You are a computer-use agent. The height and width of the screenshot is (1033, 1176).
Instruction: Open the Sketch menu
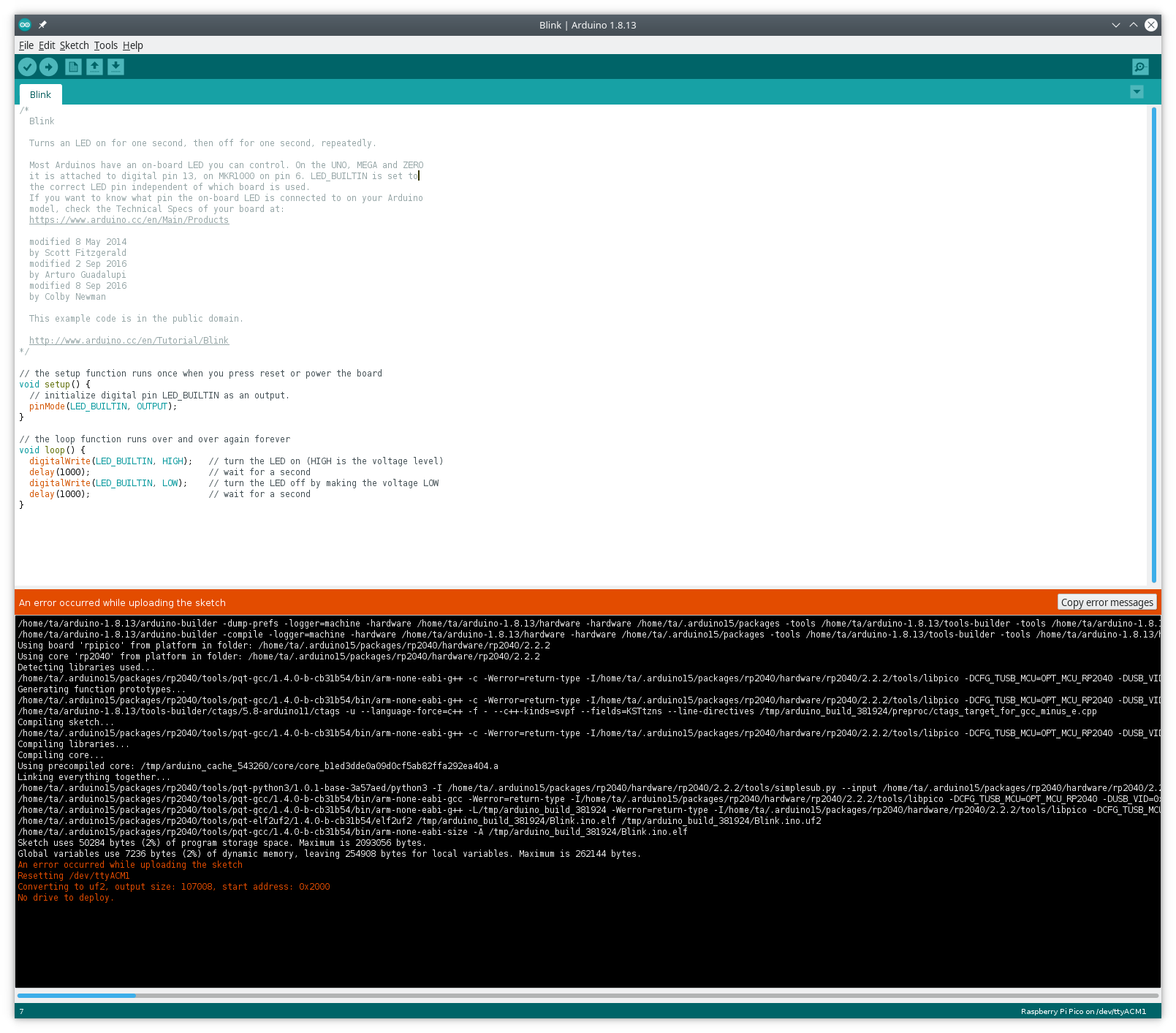74,45
